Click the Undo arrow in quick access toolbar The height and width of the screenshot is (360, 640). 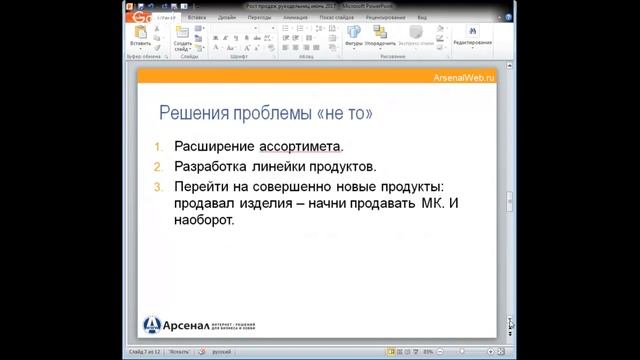pyautogui.click(x=151, y=6)
